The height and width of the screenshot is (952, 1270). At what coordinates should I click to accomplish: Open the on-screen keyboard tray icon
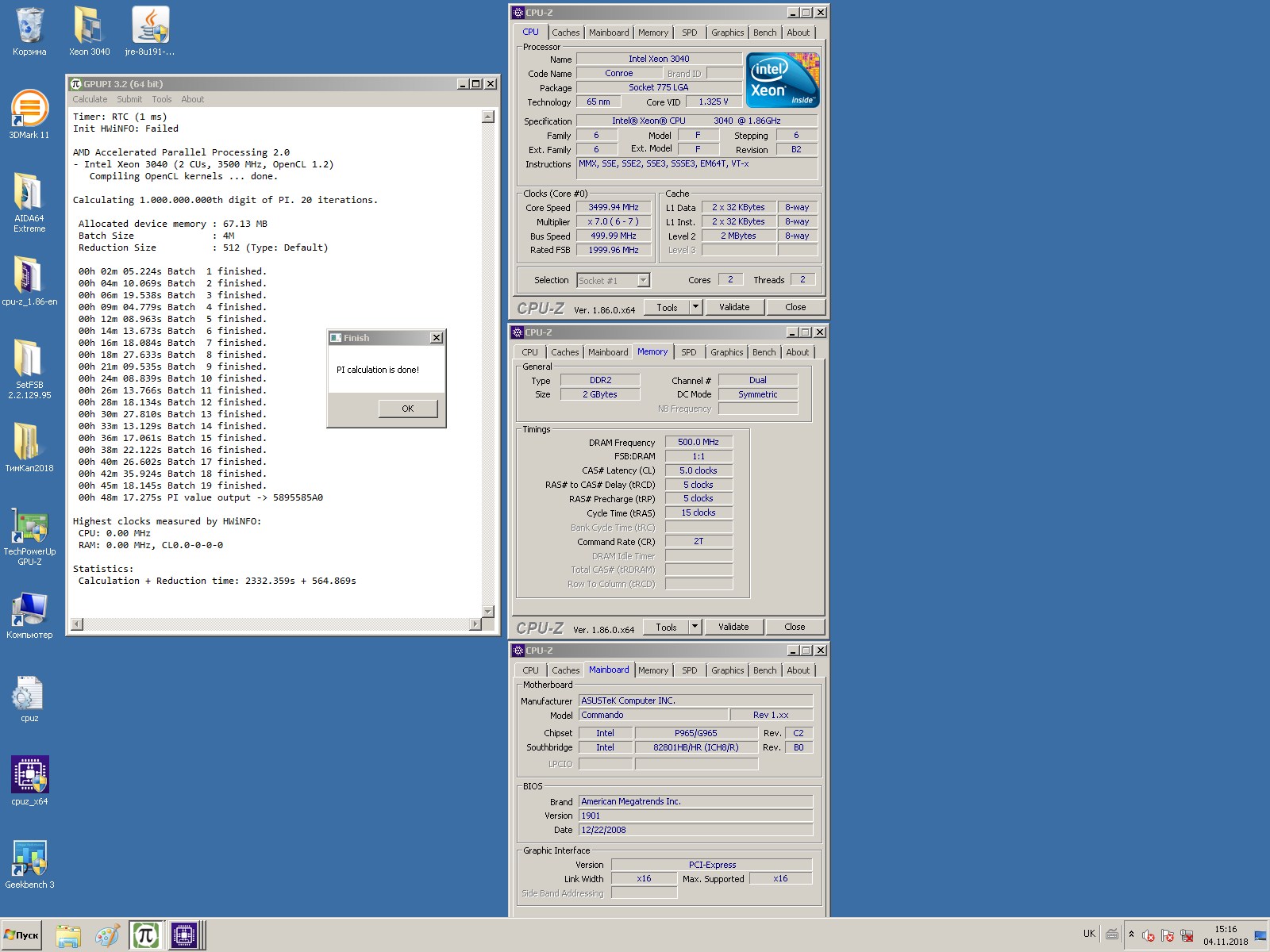1112,934
